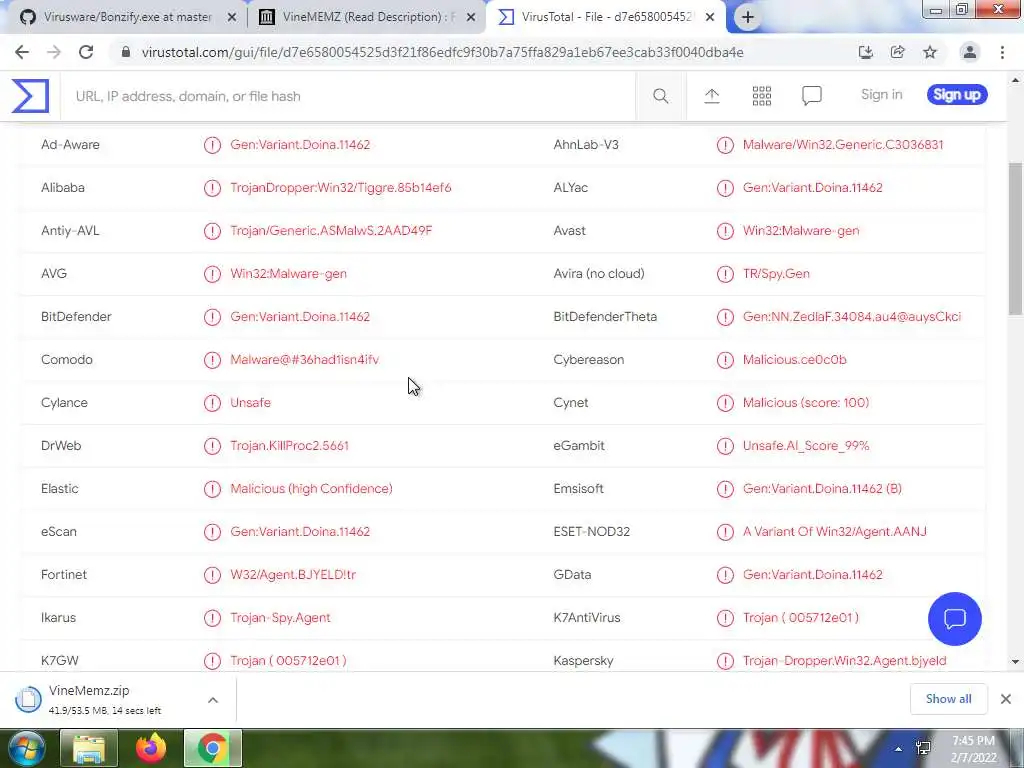Click the install app icon in address bar
Screen dimensions: 1024x768
[865, 52]
